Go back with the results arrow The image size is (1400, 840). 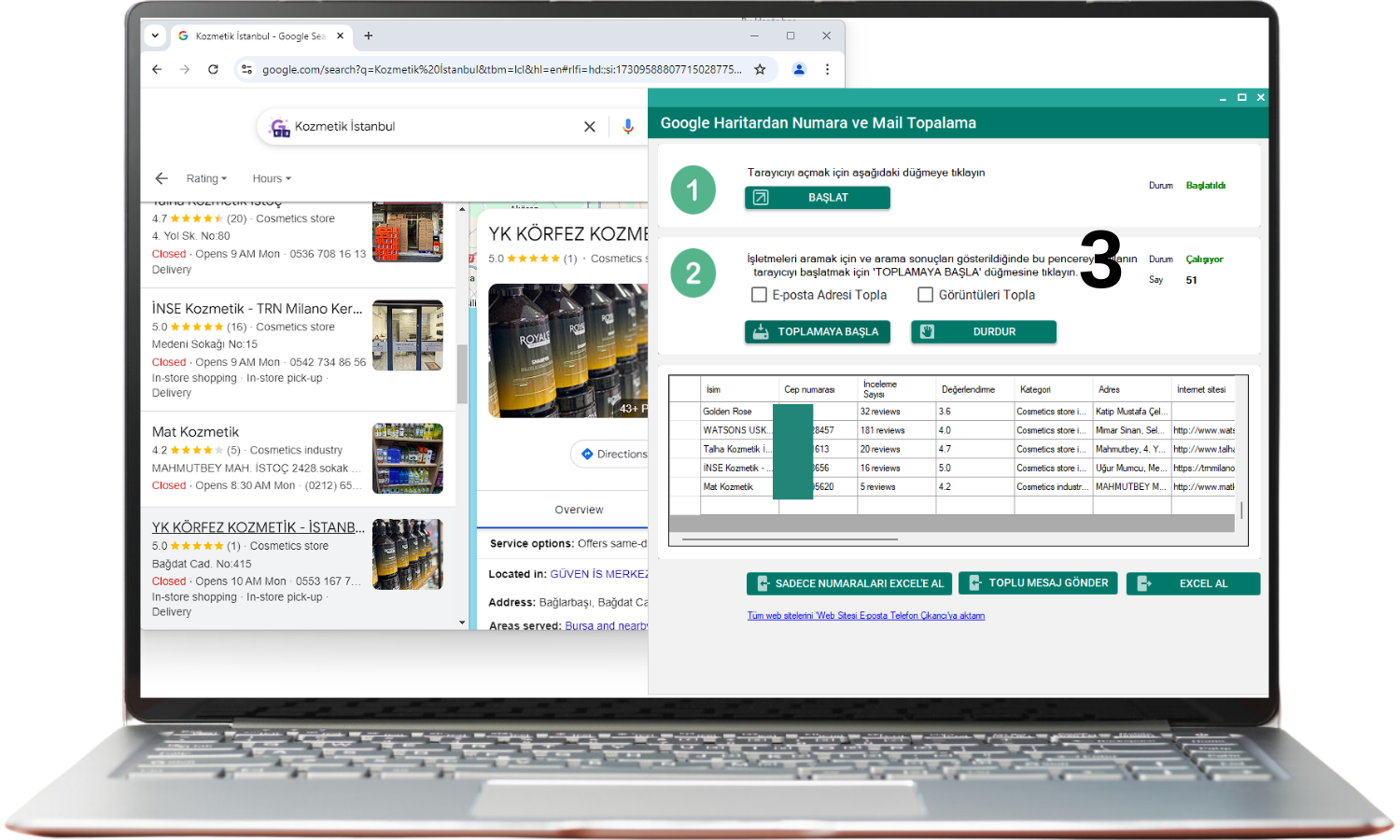point(161,178)
